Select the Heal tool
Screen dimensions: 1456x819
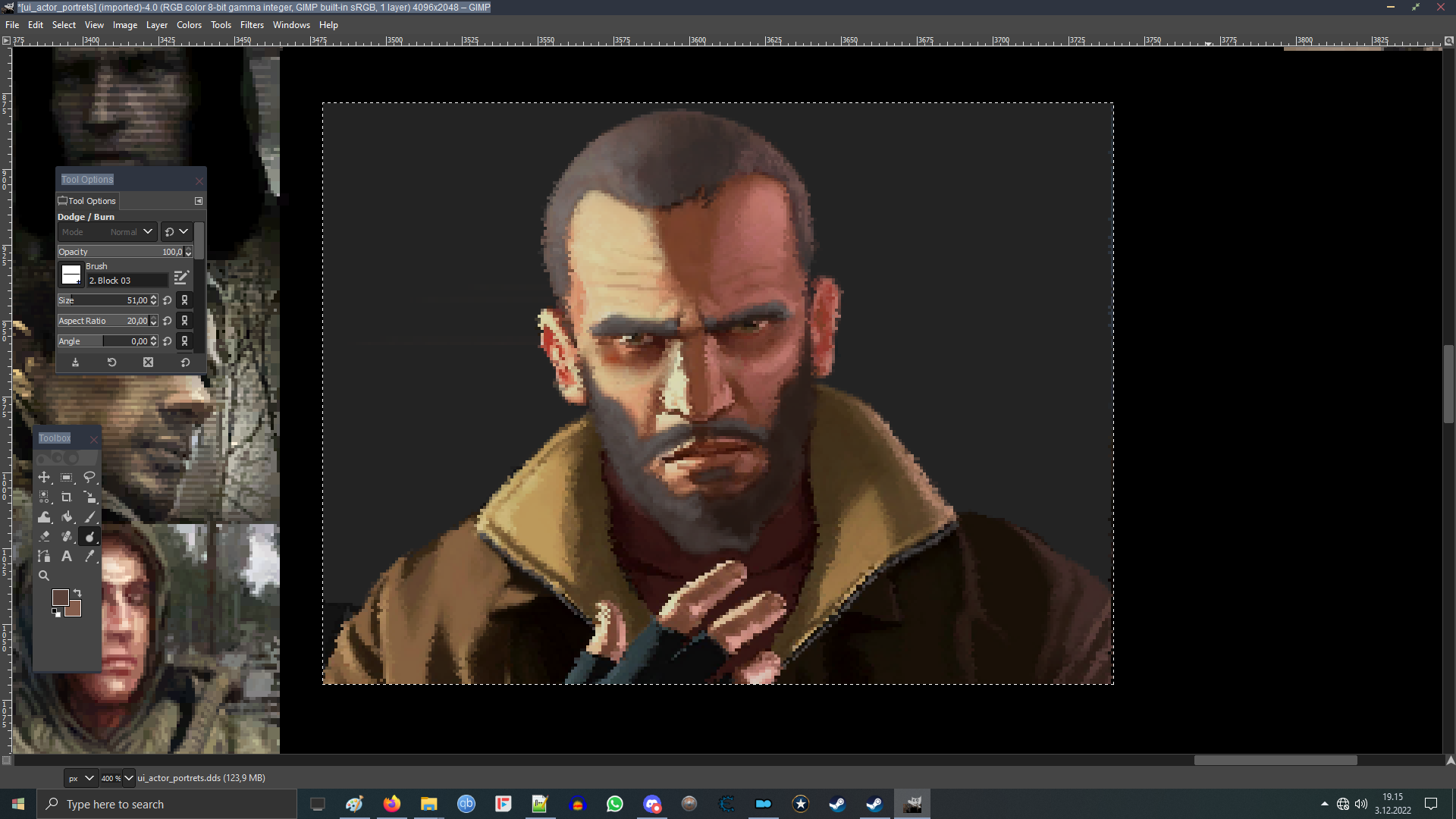tap(67, 536)
